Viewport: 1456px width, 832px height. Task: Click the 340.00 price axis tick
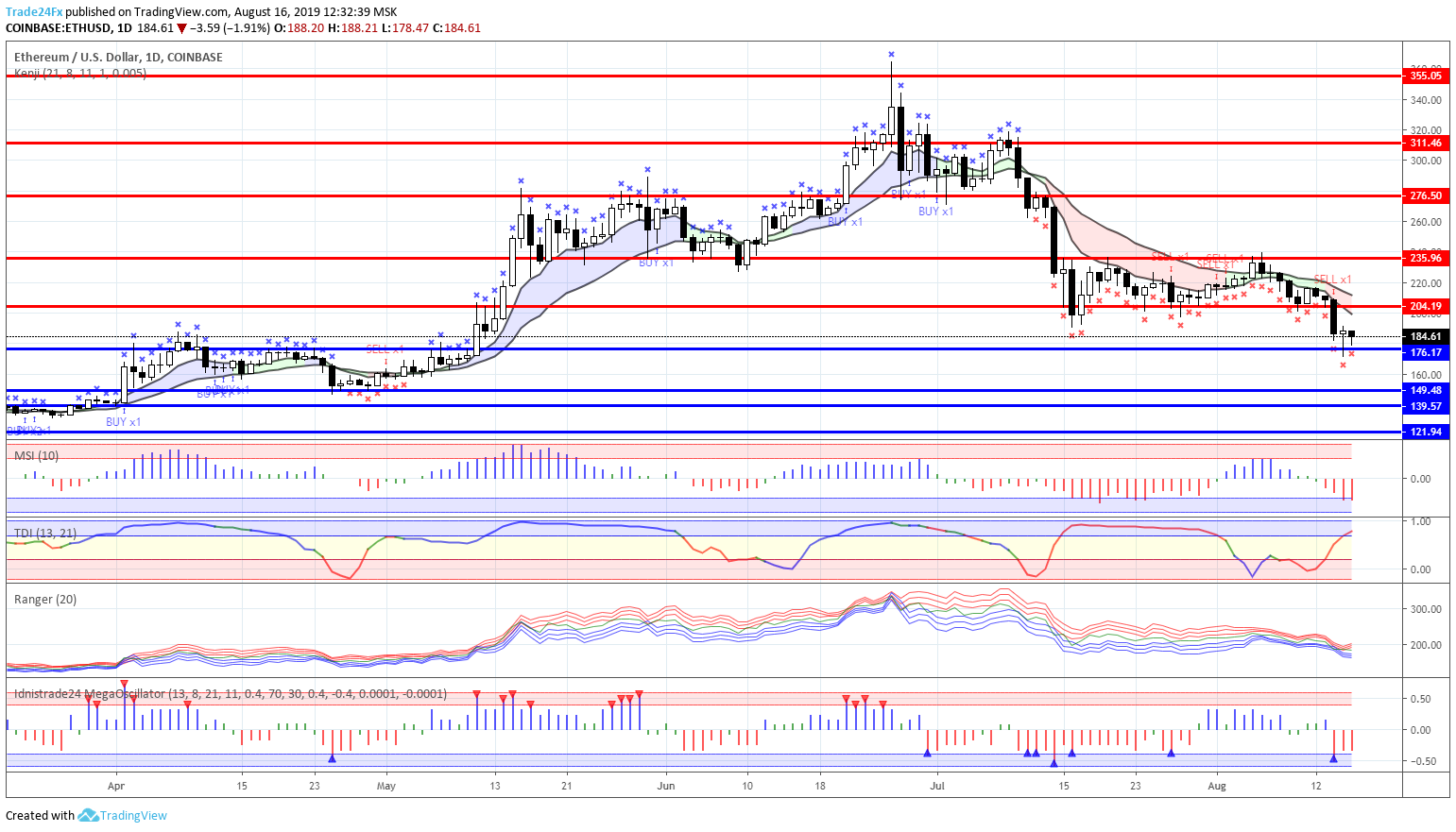(x=1426, y=100)
